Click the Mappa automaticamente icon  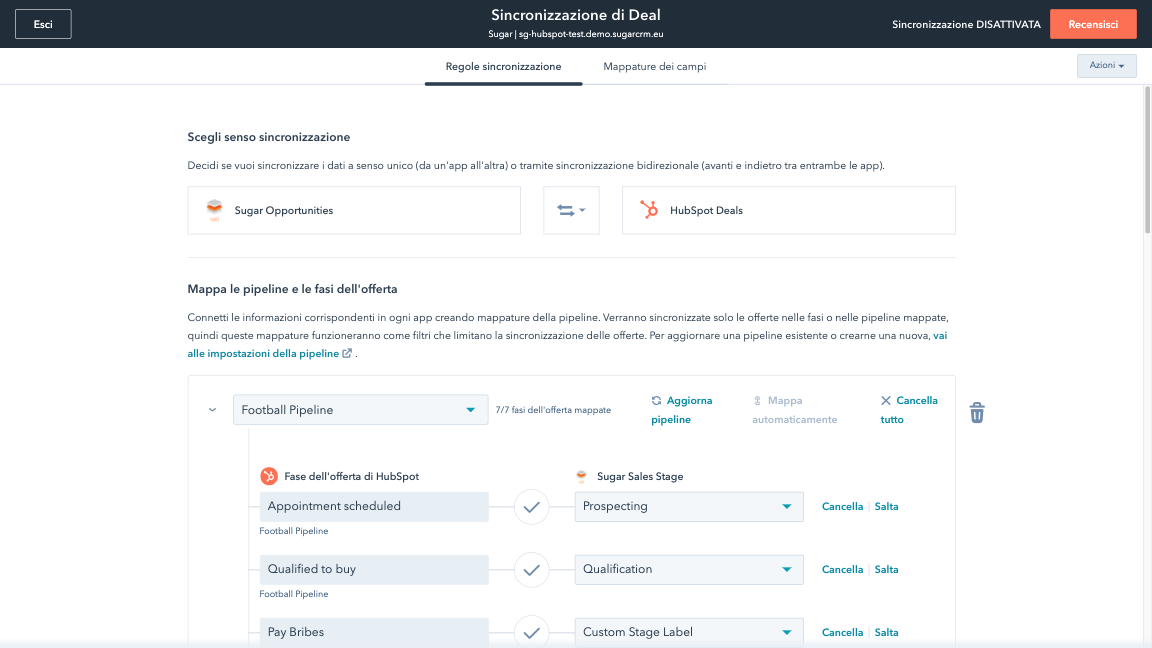pos(758,401)
